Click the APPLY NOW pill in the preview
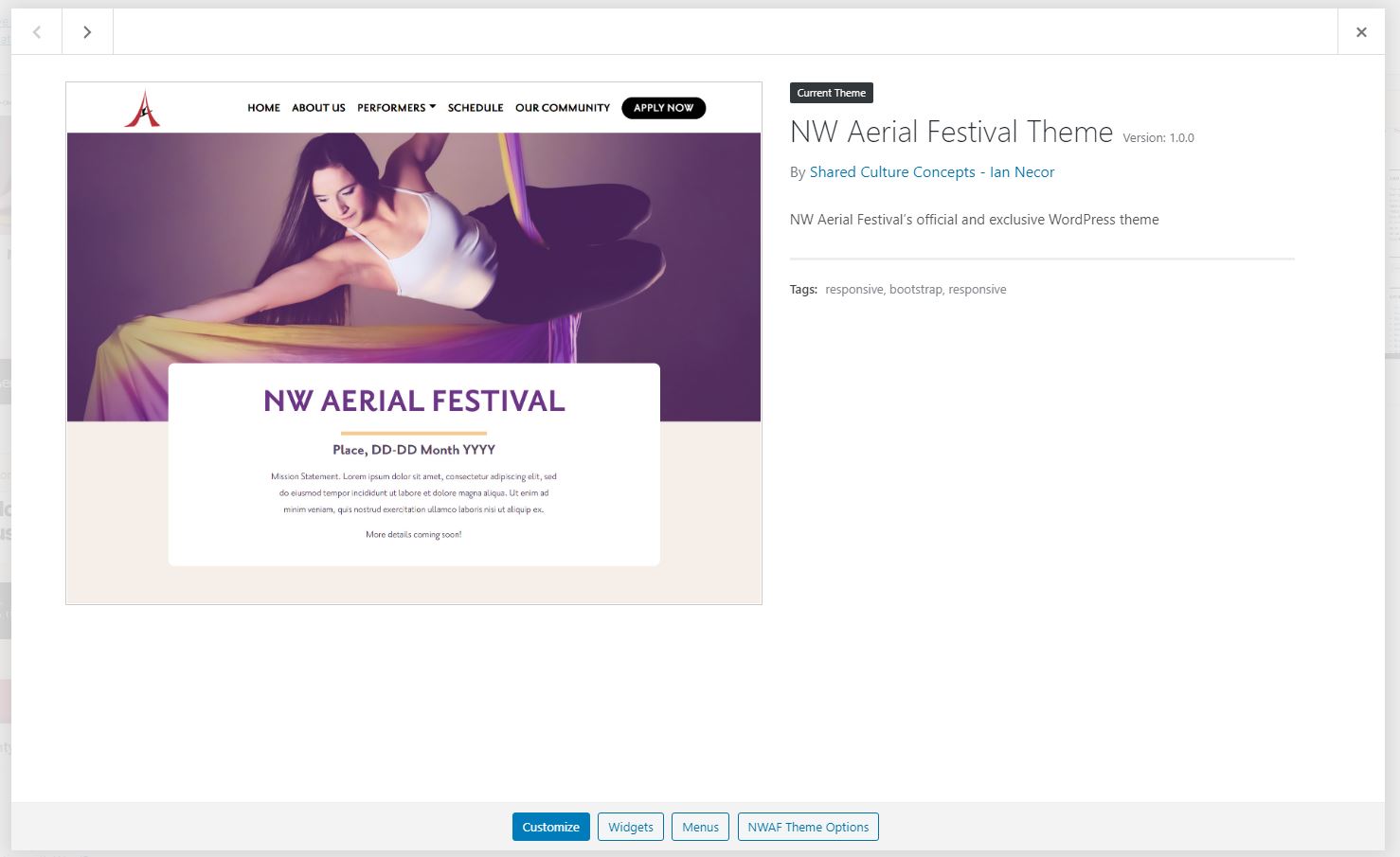The width and height of the screenshot is (1400, 857). (664, 108)
